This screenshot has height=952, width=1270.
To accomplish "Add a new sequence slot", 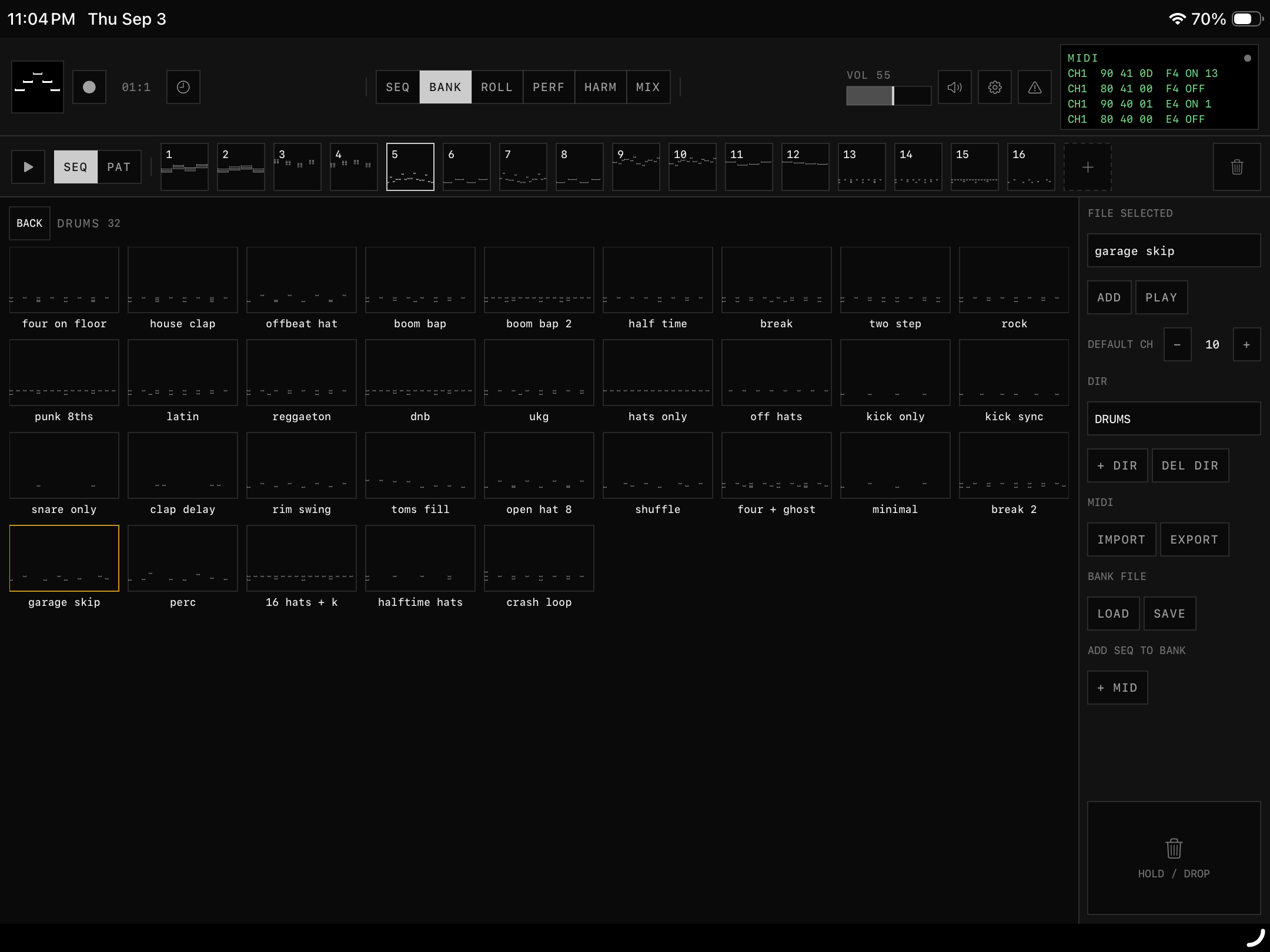I will click(1088, 167).
